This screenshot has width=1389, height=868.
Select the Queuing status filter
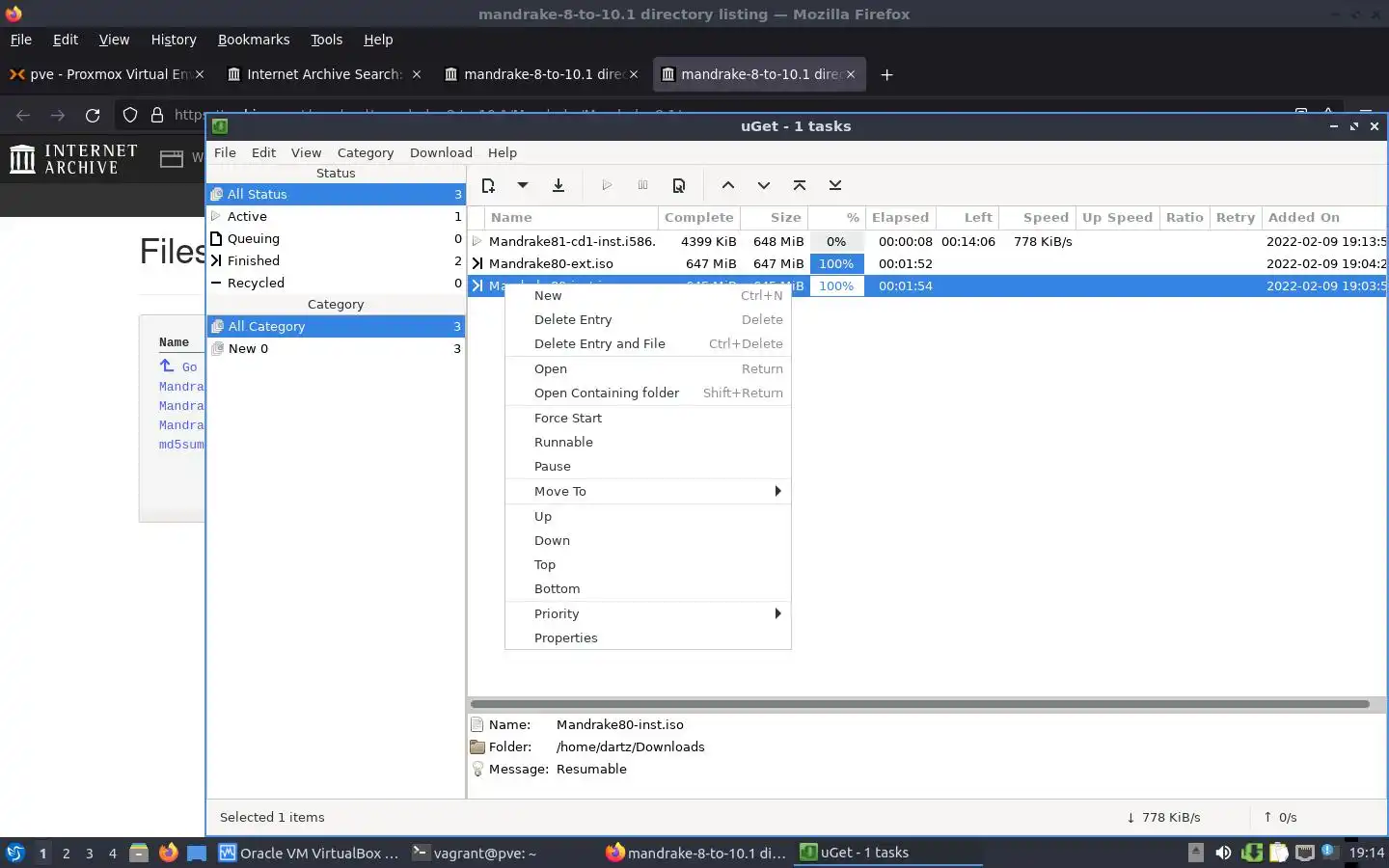pos(336,238)
